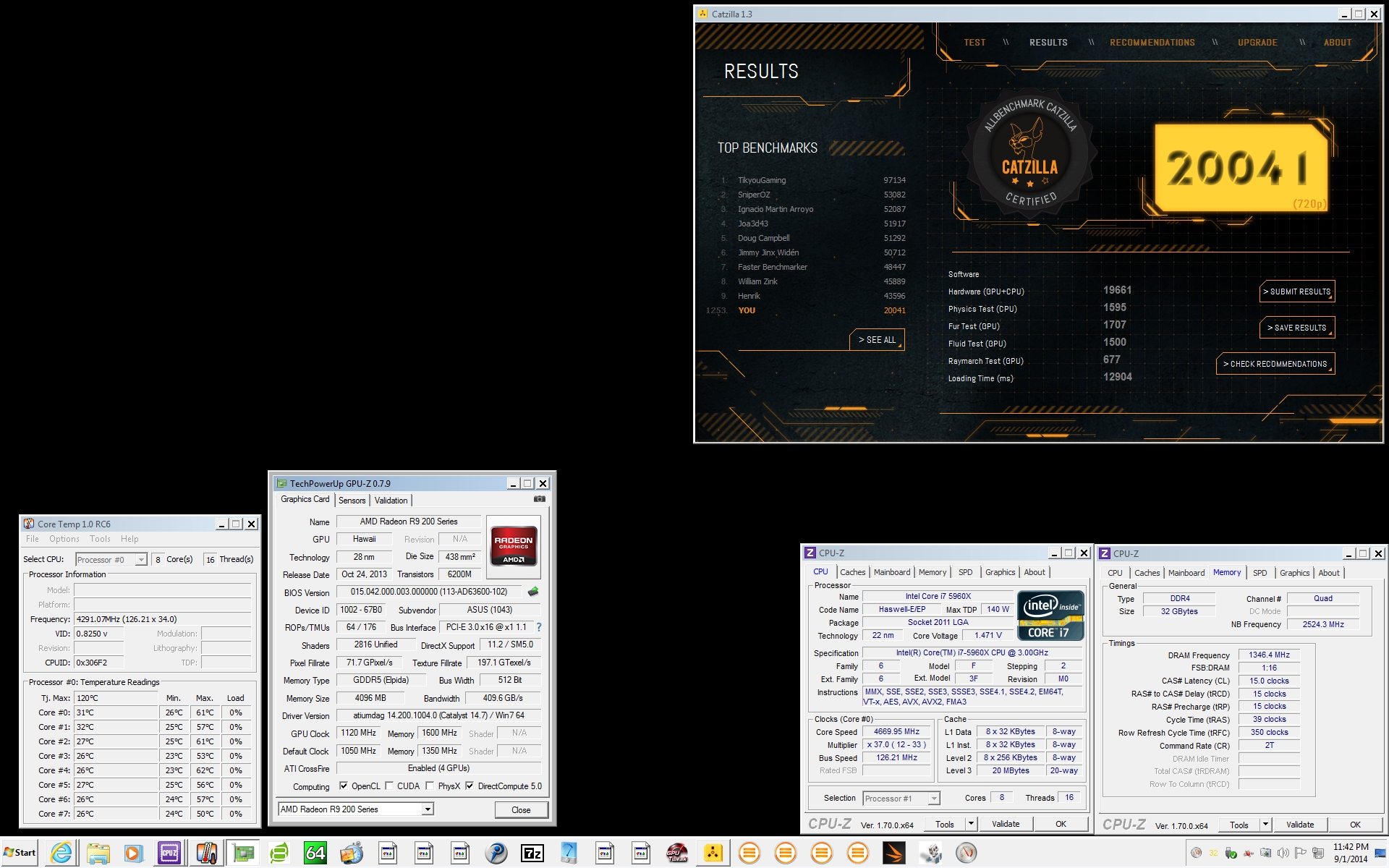Viewport: 1389px width, 868px height.
Task: Launch Windows Media Player from taskbar
Action: (133, 853)
